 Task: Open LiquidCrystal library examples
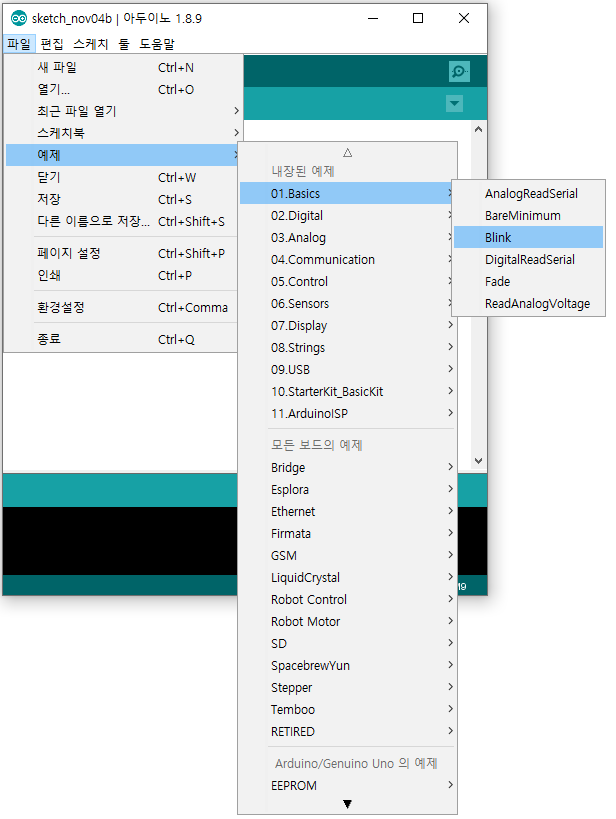347,577
